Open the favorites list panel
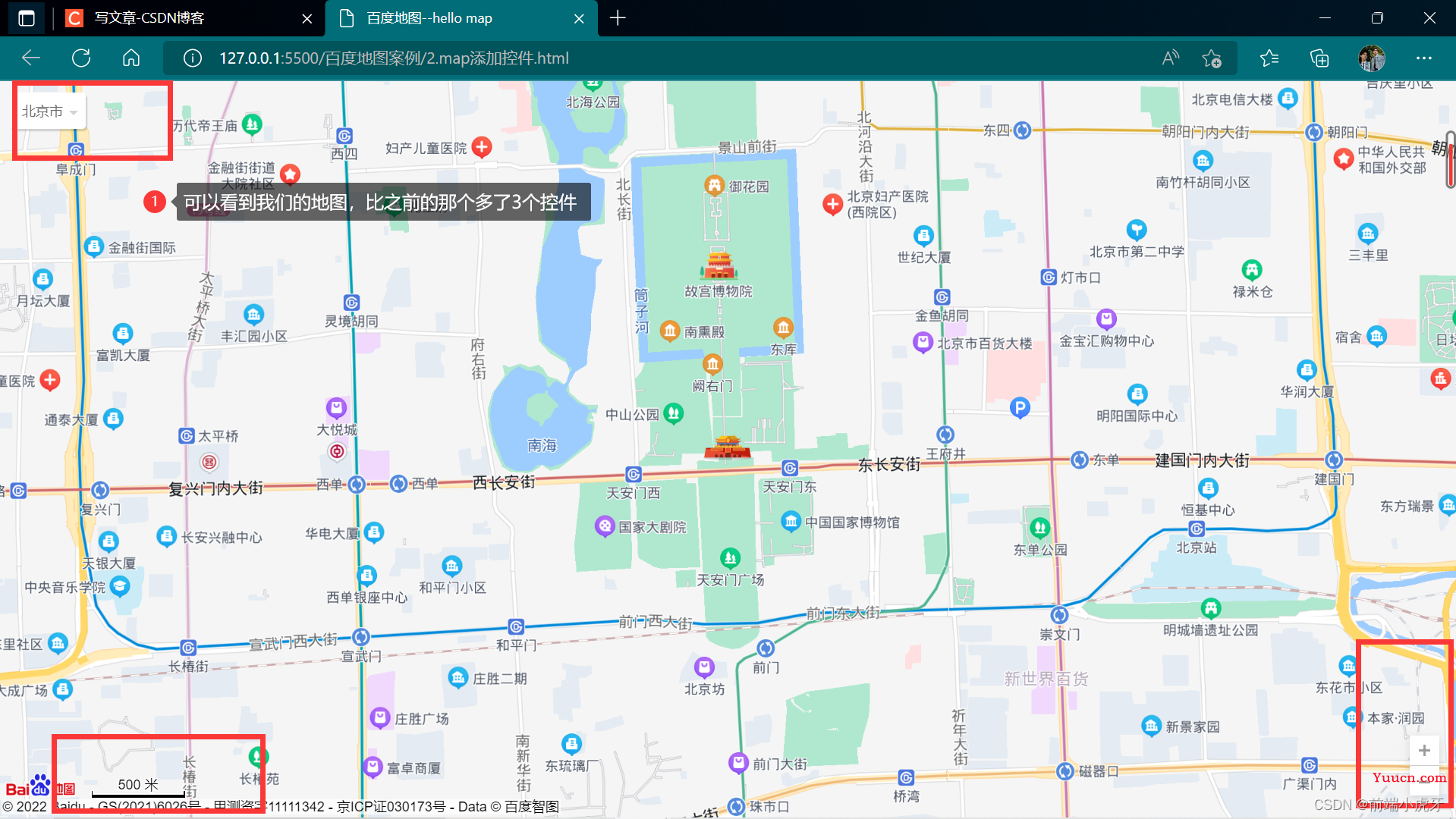Viewport: 1456px width, 819px height. [1269, 58]
